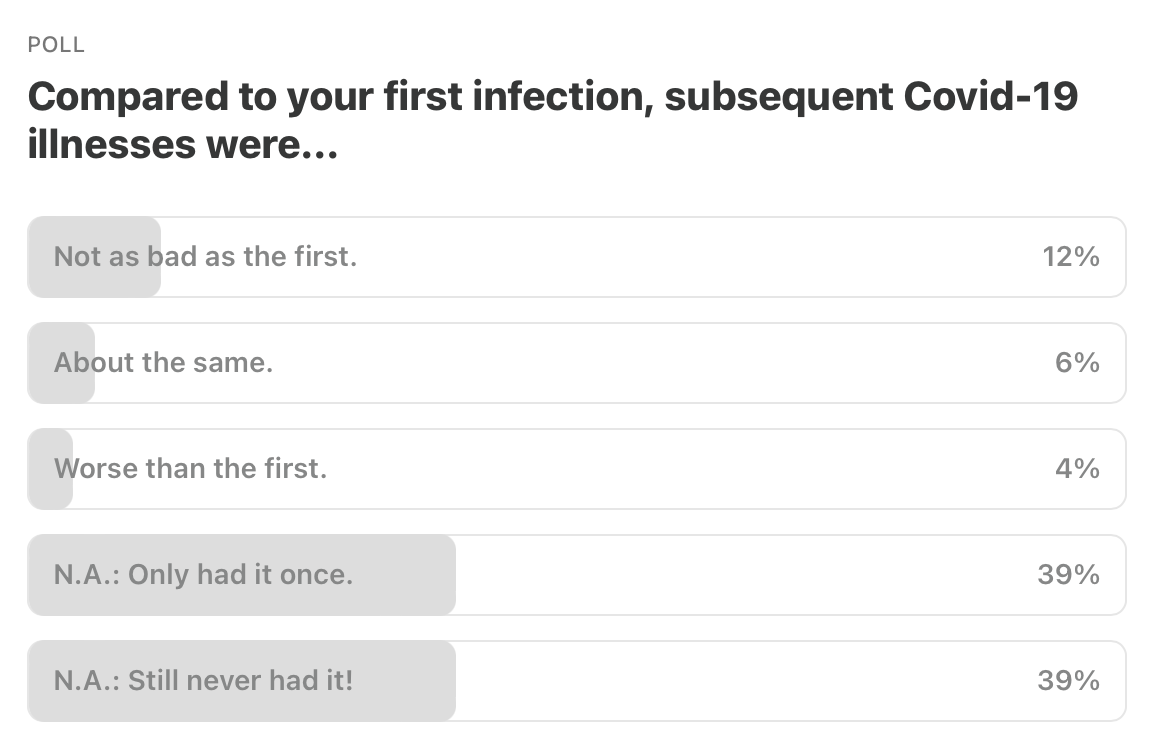The width and height of the screenshot is (1150, 754).
Task: Select the 'Not as bad as the first.' option
Action: 576,257
